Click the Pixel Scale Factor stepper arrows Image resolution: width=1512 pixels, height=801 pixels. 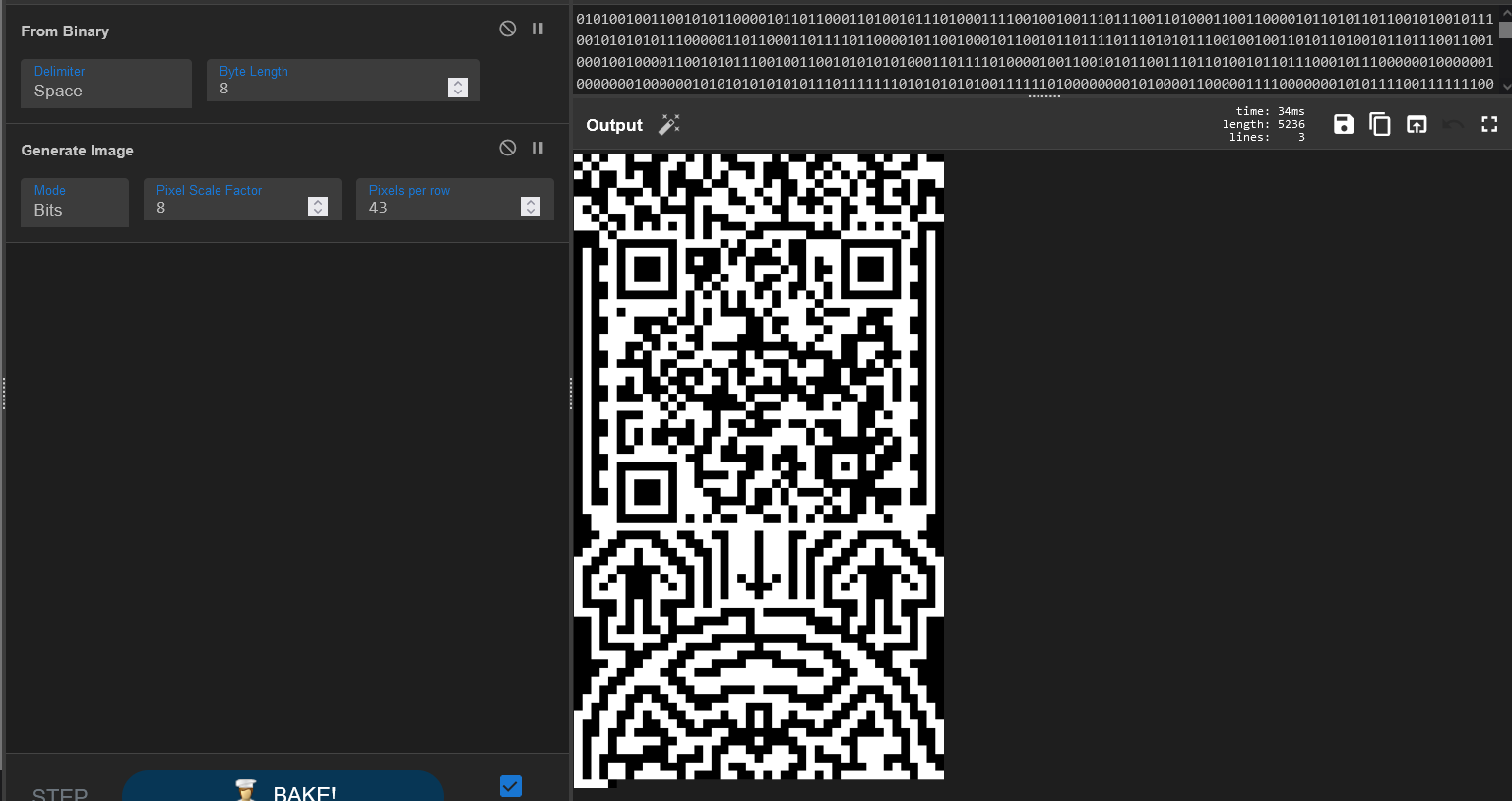tap(318, 207)
